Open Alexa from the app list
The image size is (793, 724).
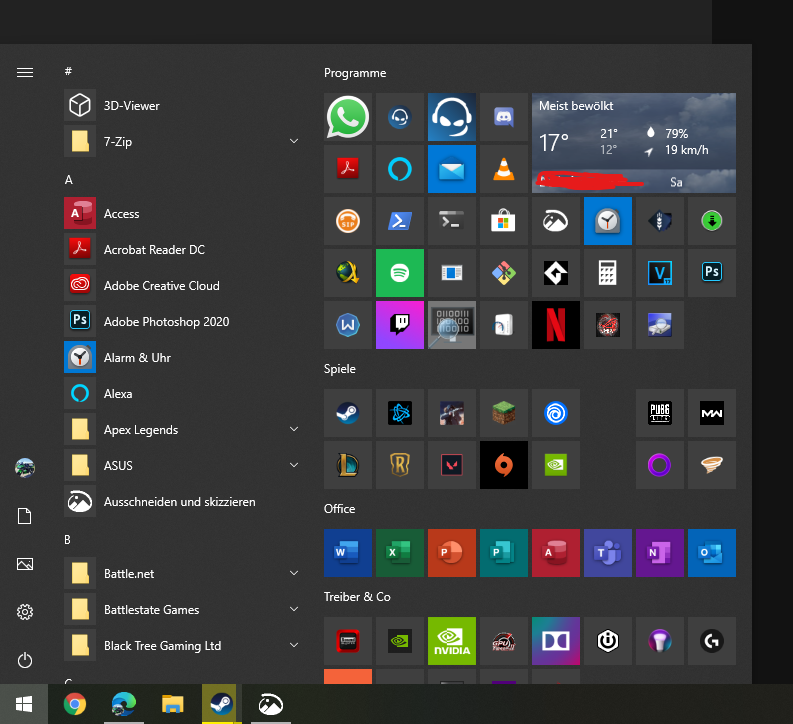[183, 393]
